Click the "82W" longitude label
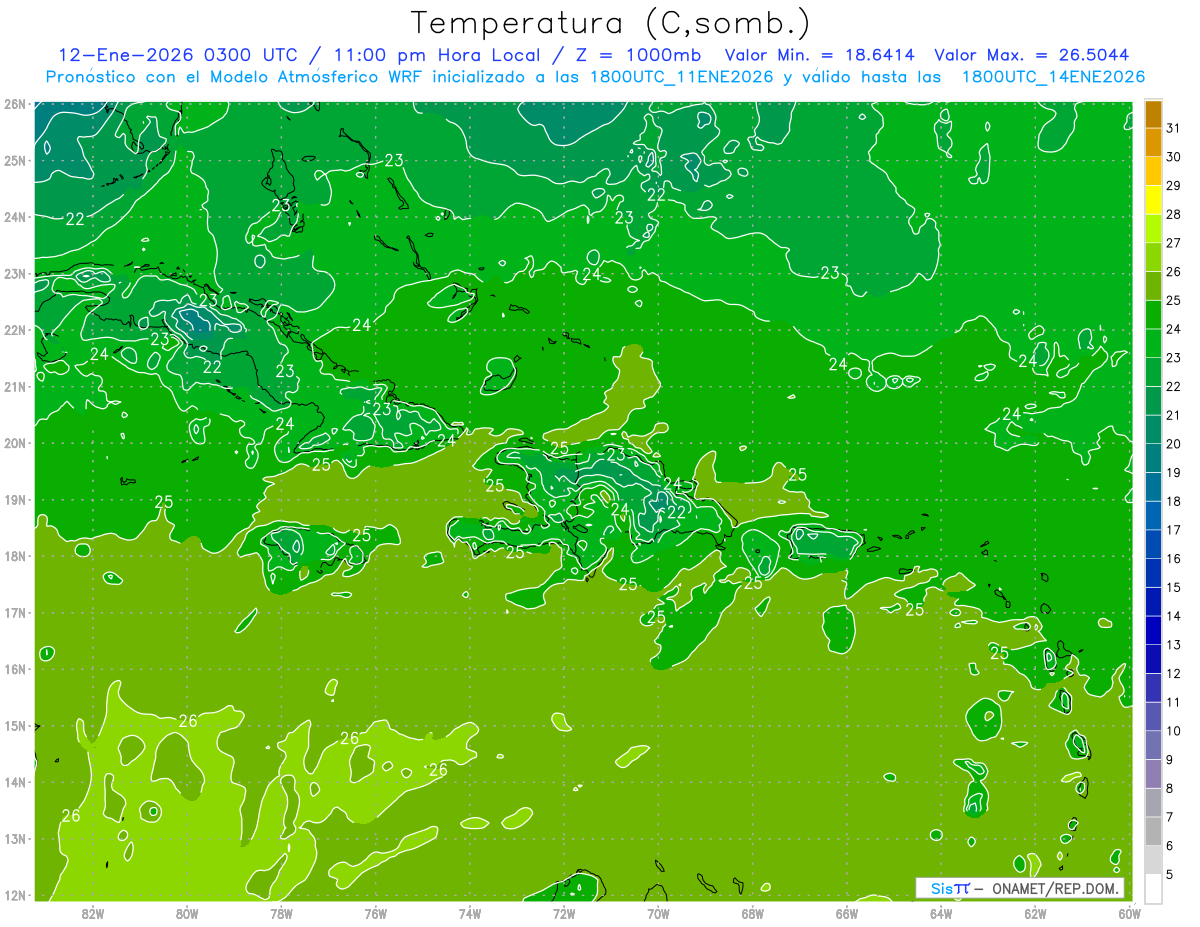 click(x=93, y=913)
